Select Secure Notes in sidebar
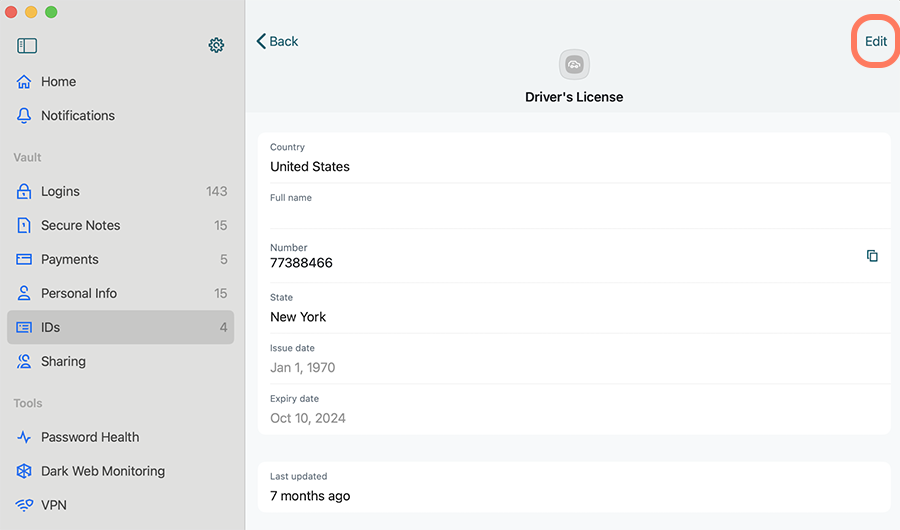Screen dimensions: 900x530 tap(121, 225)
